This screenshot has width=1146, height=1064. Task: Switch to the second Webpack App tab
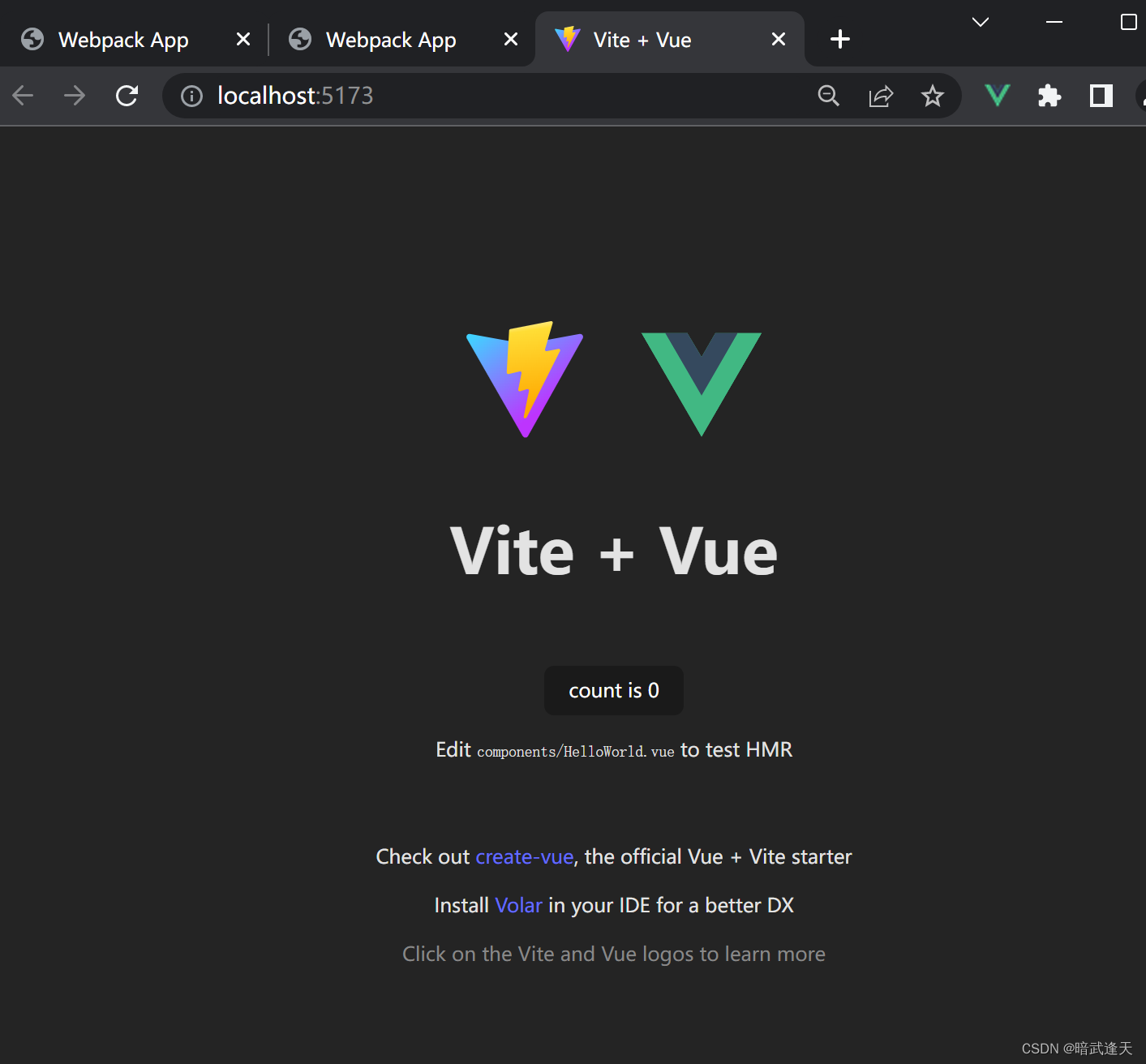click(x=401, y=39)
